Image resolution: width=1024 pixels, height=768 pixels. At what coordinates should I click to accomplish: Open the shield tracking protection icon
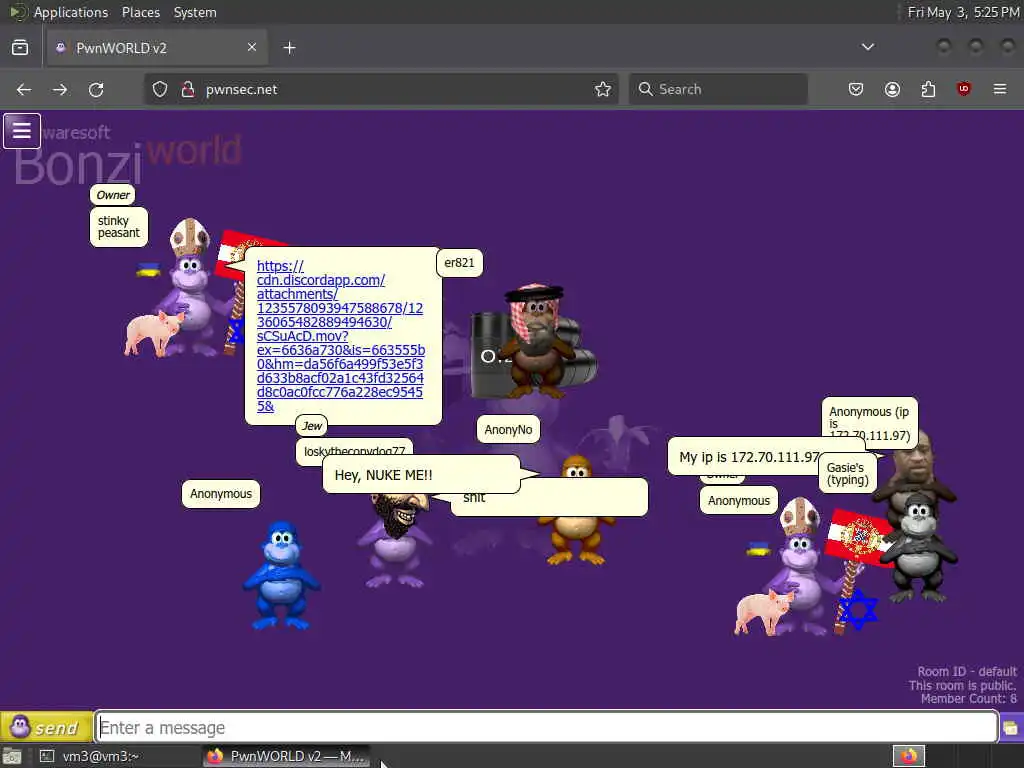point(160,89)
